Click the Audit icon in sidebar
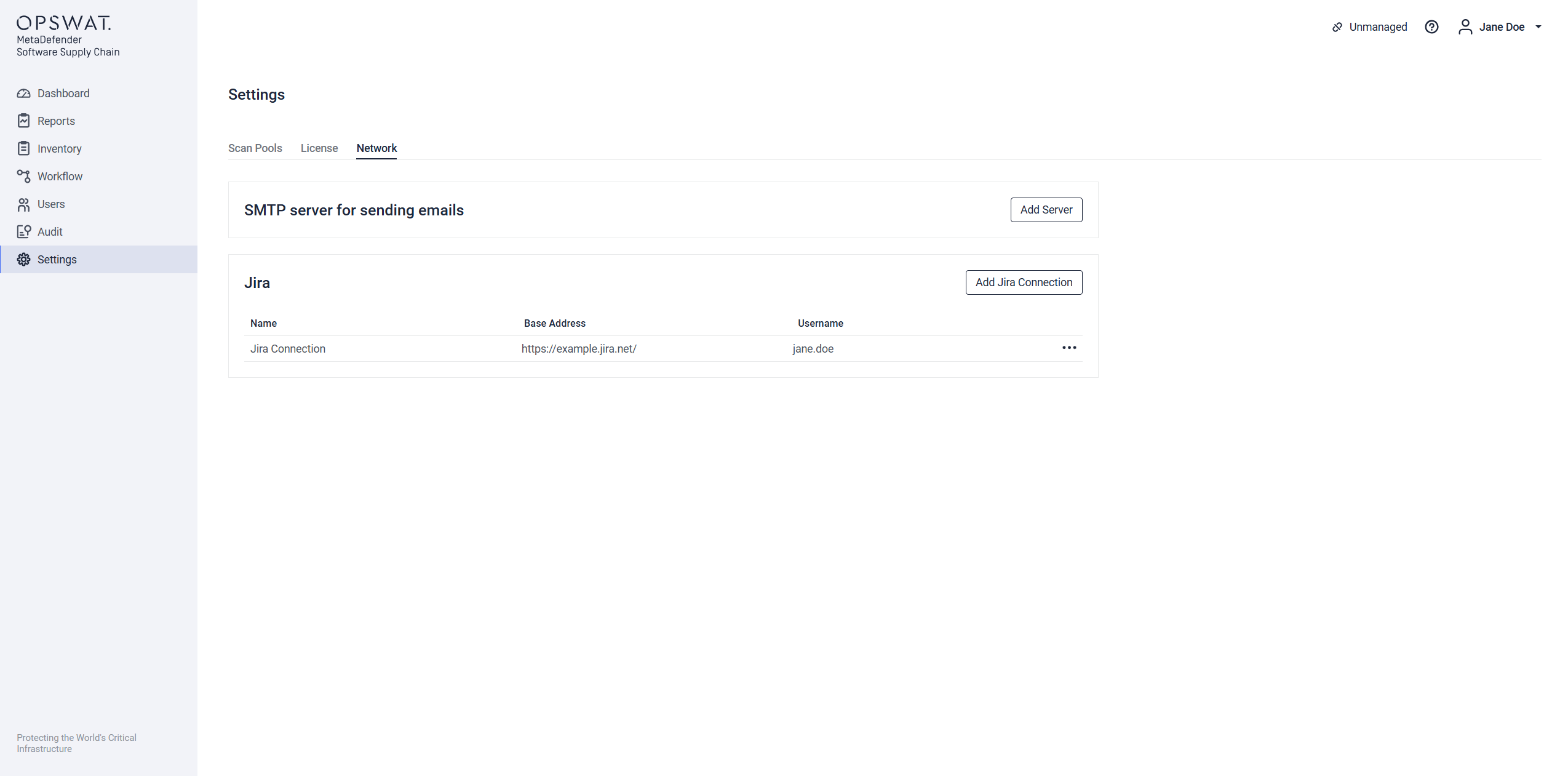 (x=23, y=231)
